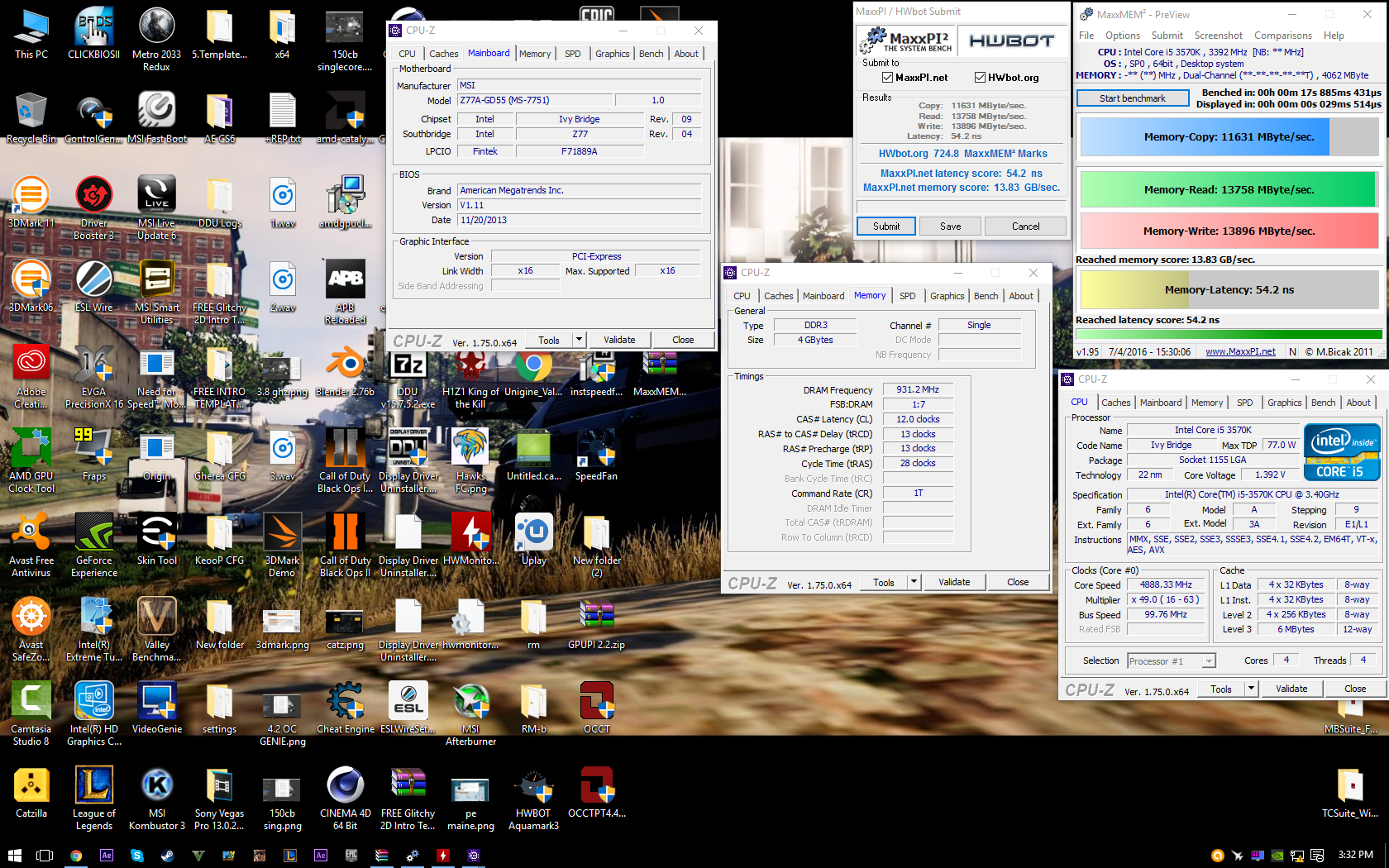This screenshot has height=868, width=1389.
Task: Click the HWBOT logo in submit dialog
Action: 1011,41
